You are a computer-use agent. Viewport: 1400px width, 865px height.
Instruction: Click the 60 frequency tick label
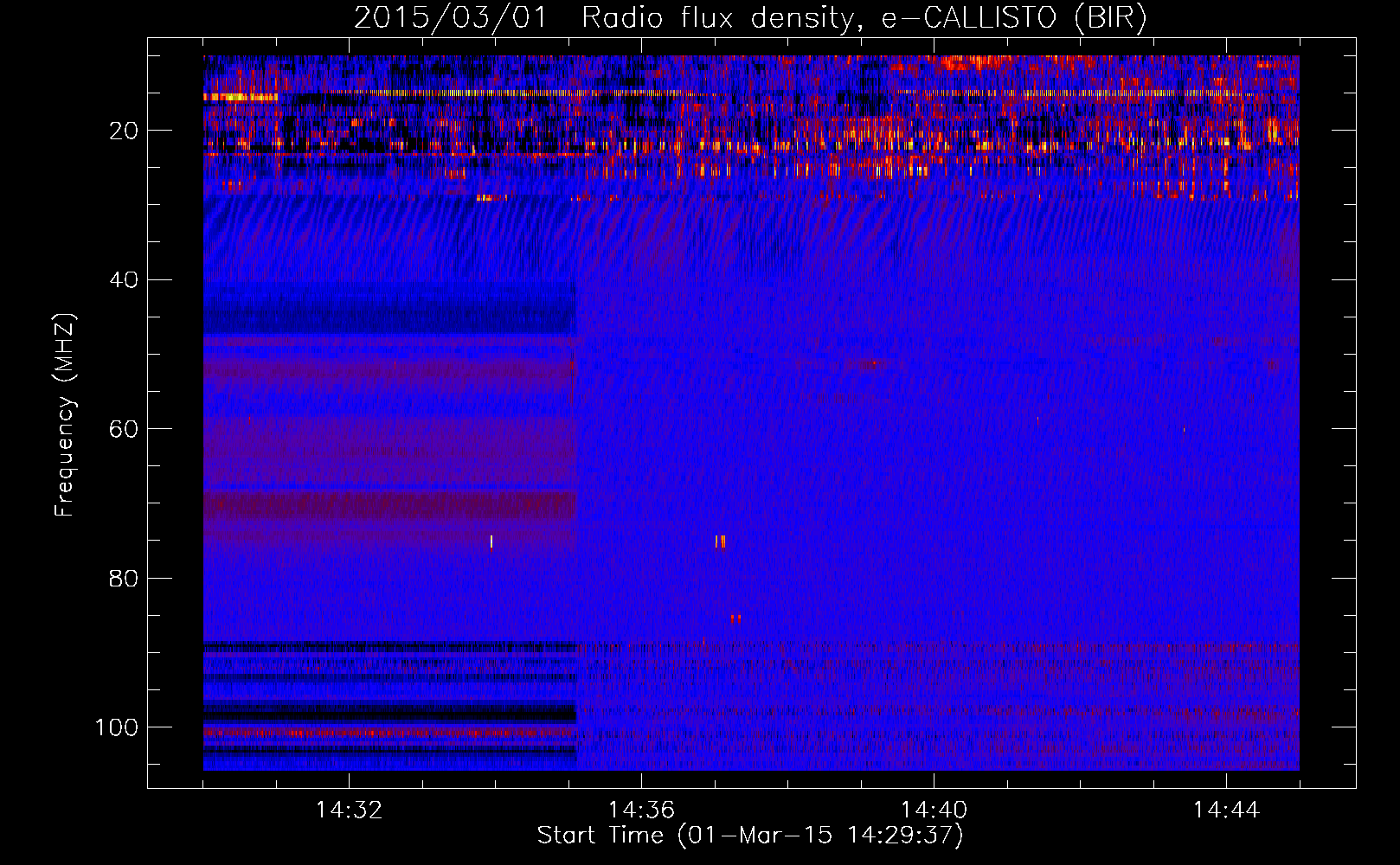(124, 429)
